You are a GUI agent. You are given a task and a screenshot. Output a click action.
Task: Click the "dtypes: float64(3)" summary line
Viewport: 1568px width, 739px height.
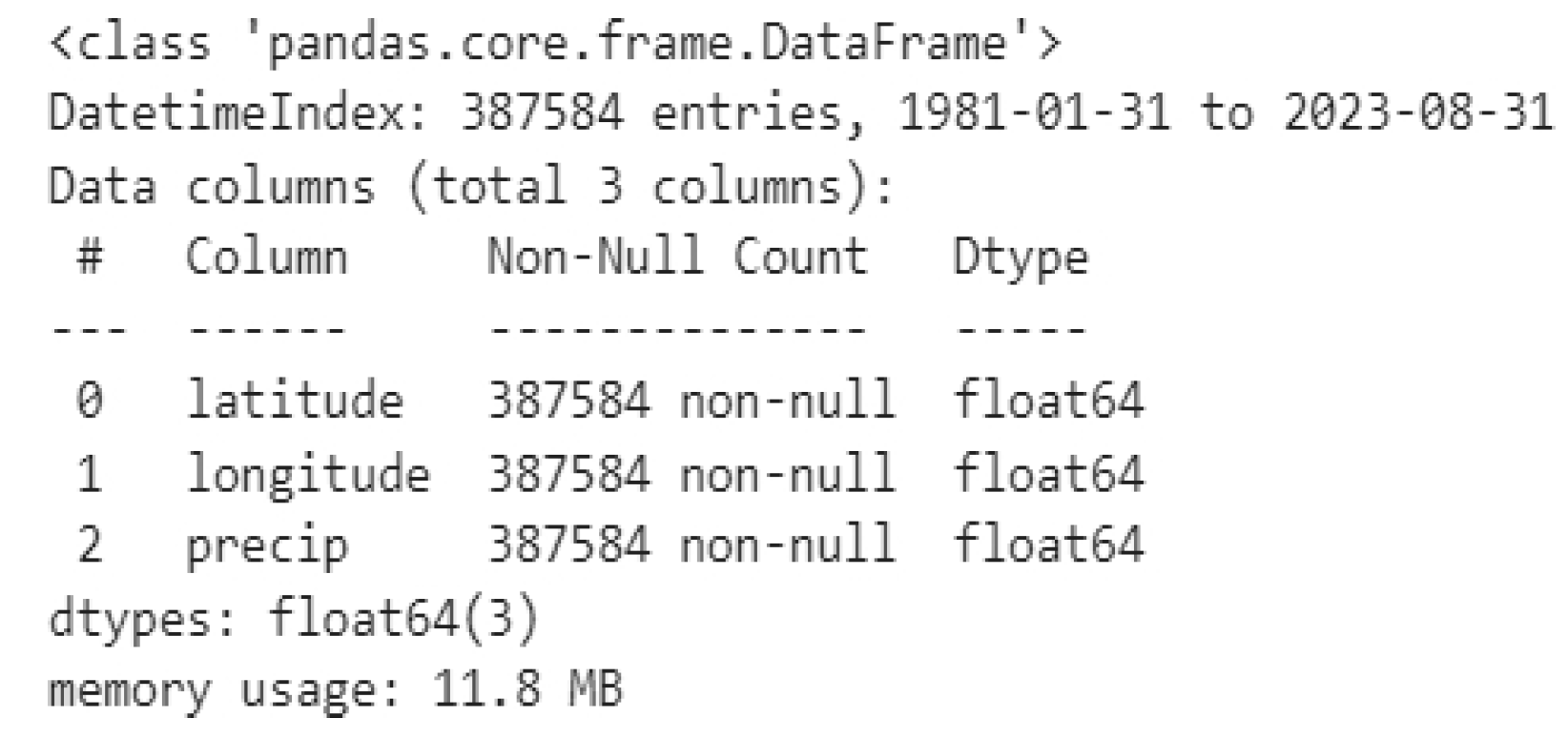pyautogui.click(x=294, y=618)
